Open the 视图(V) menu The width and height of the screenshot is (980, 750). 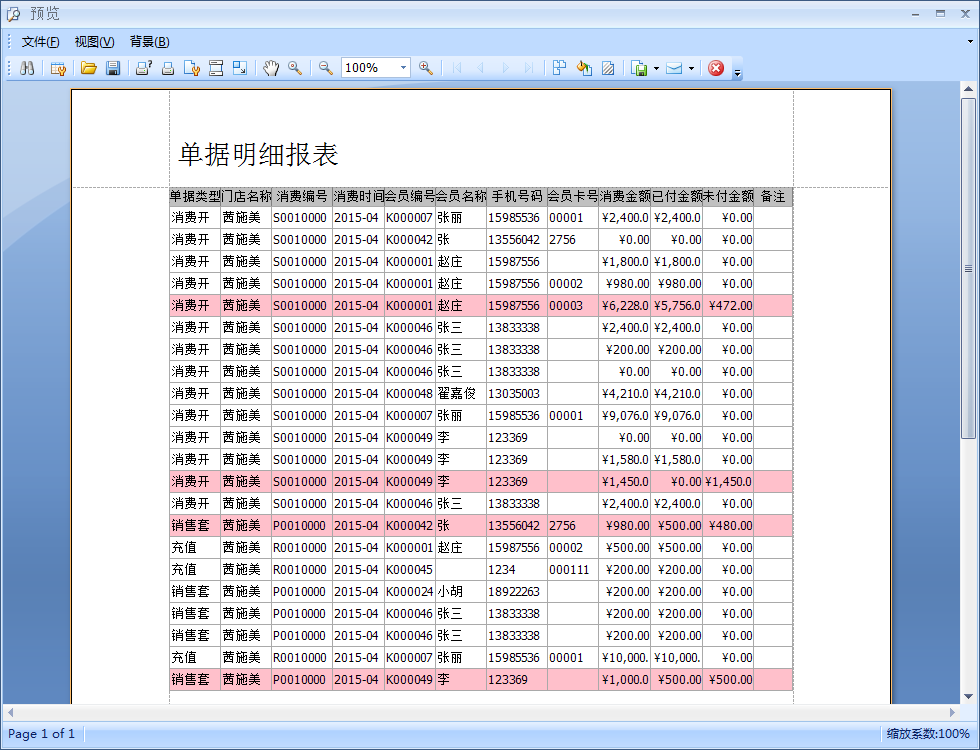(94, 42)
